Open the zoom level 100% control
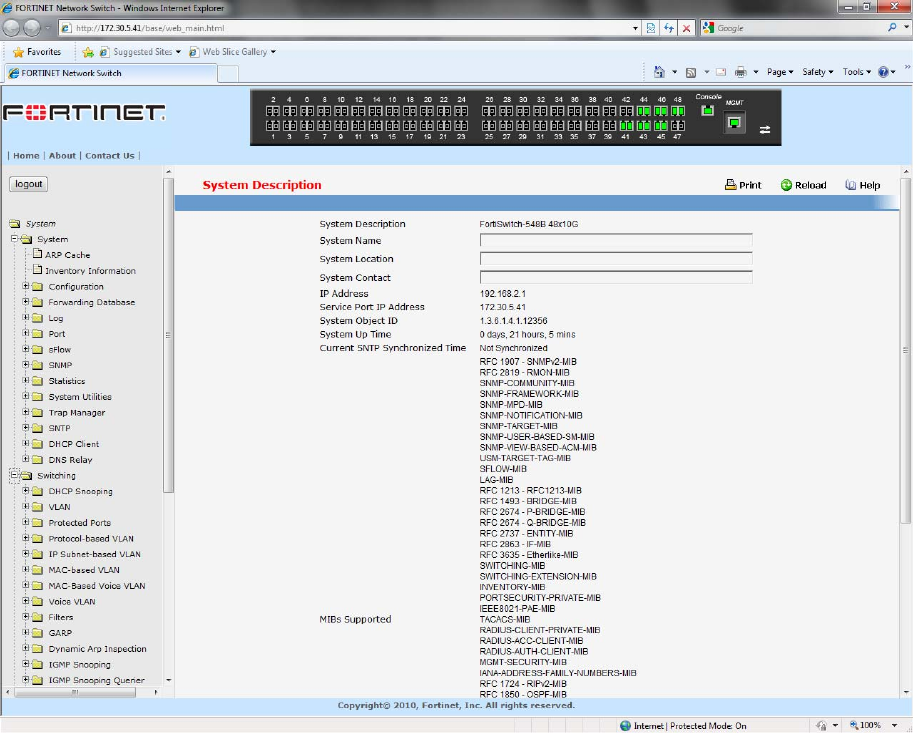 [x=875, y=725]
